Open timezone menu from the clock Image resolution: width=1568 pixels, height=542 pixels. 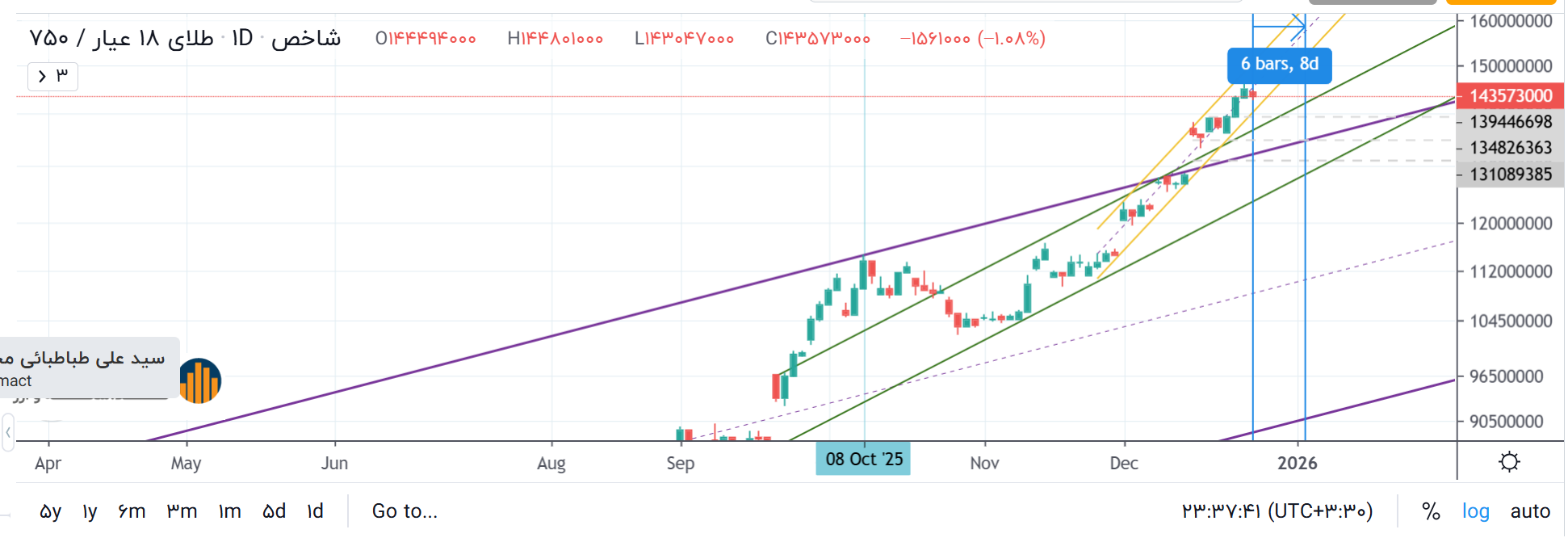[x=1277, y=511]
